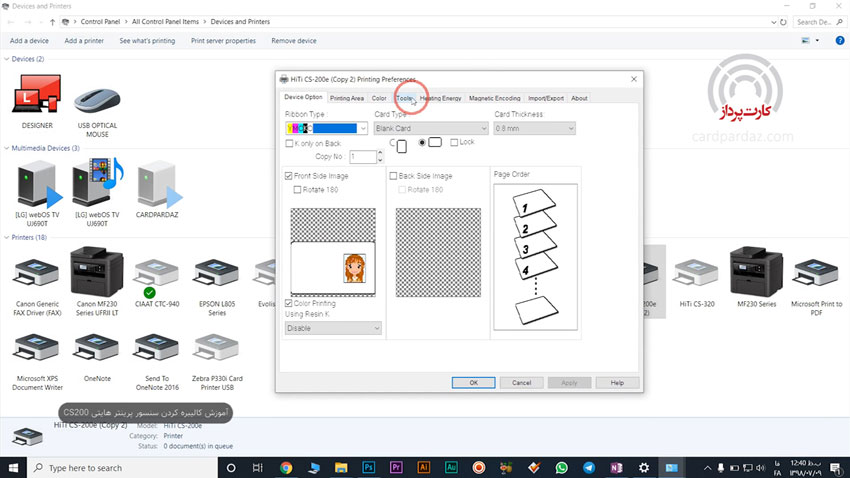Switch to the Heating Energy tab
Image resolution: width=850 pixels, height=478 pixels.
[440, 98]
